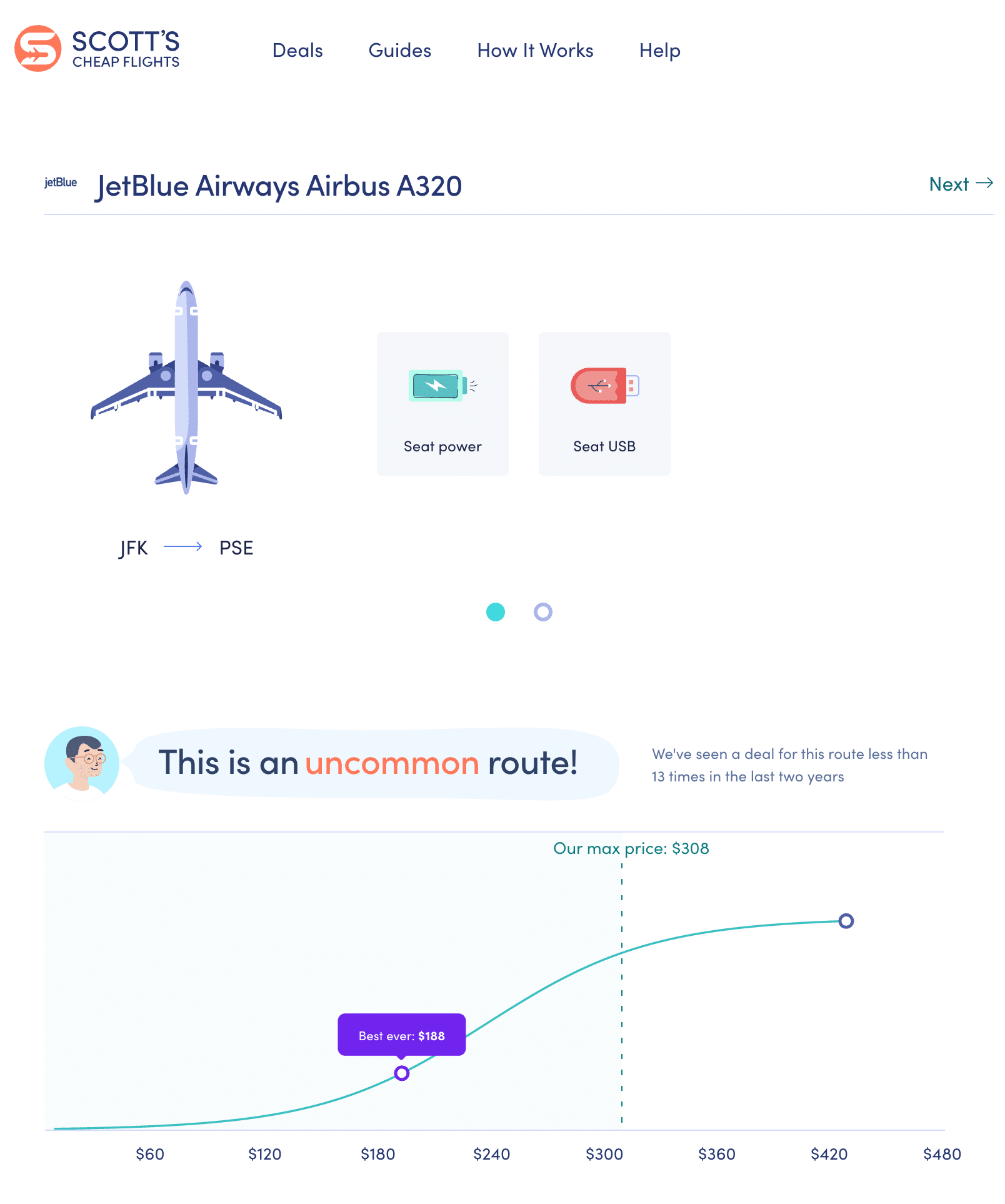Click the avatar of man with glasses

tap(82, 763)
